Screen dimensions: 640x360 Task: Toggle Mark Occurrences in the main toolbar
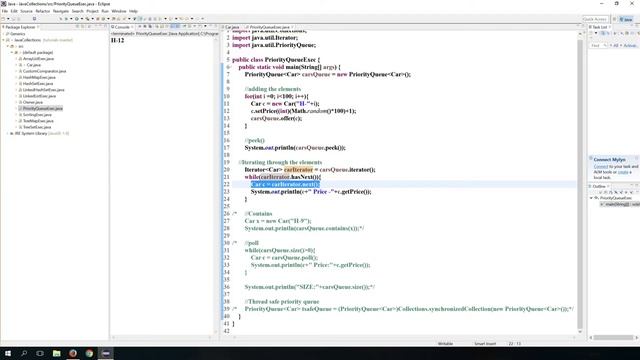pos(140,19)
